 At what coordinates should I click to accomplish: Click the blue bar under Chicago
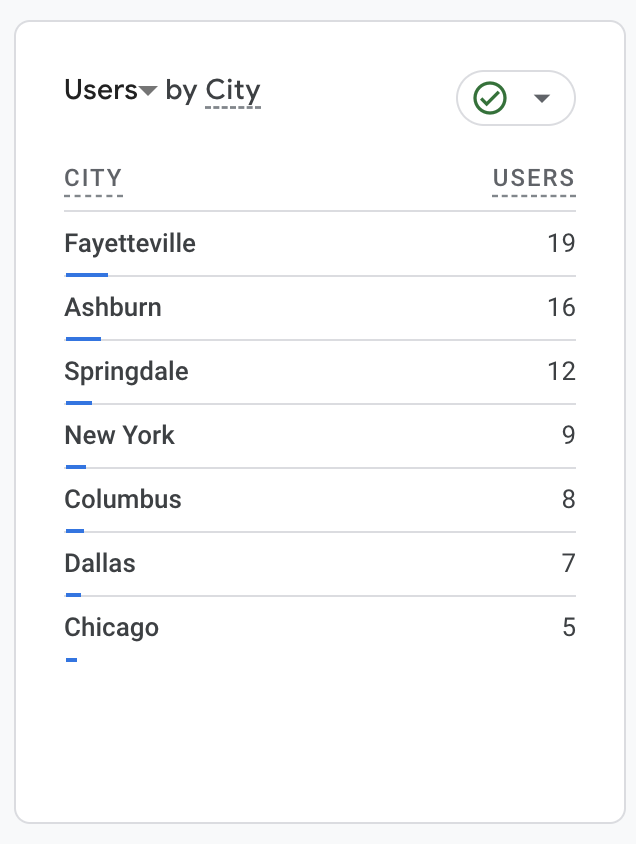point(71,660)
